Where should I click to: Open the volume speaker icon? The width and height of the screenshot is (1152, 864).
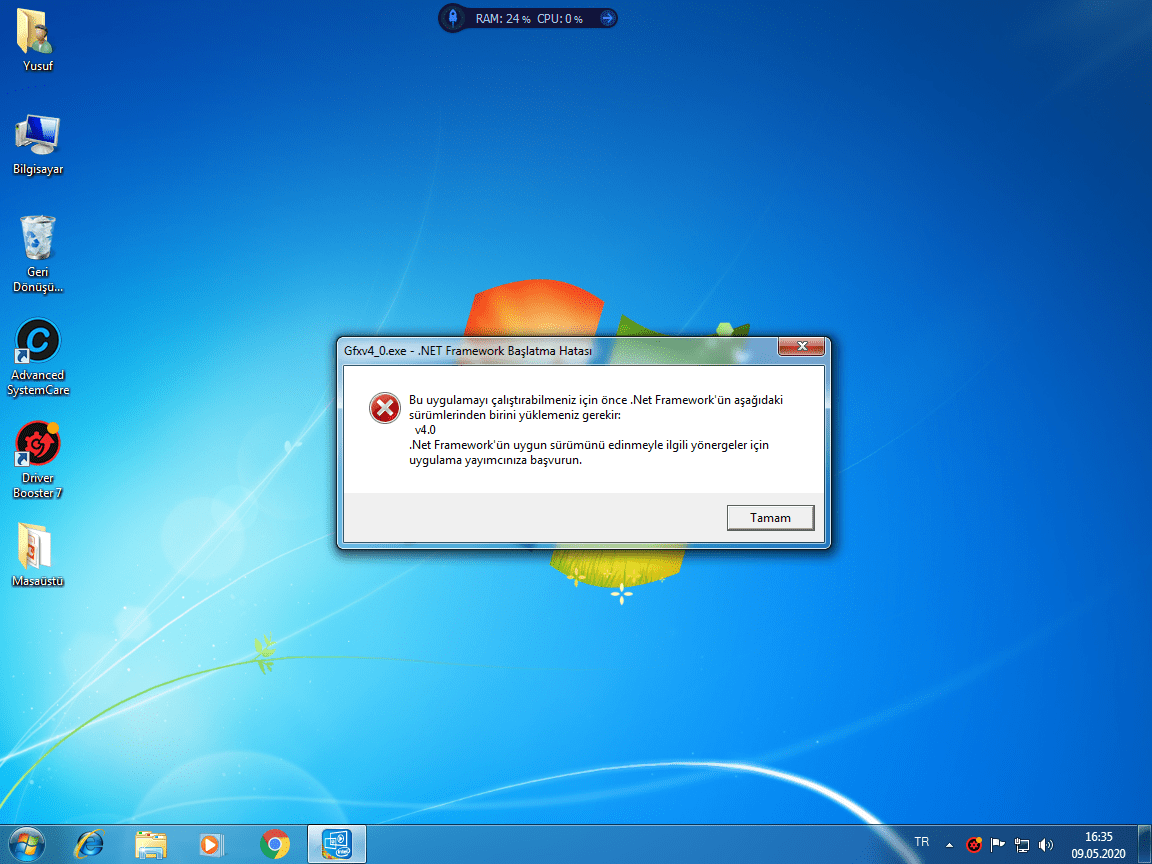[x=1046, y=845]
